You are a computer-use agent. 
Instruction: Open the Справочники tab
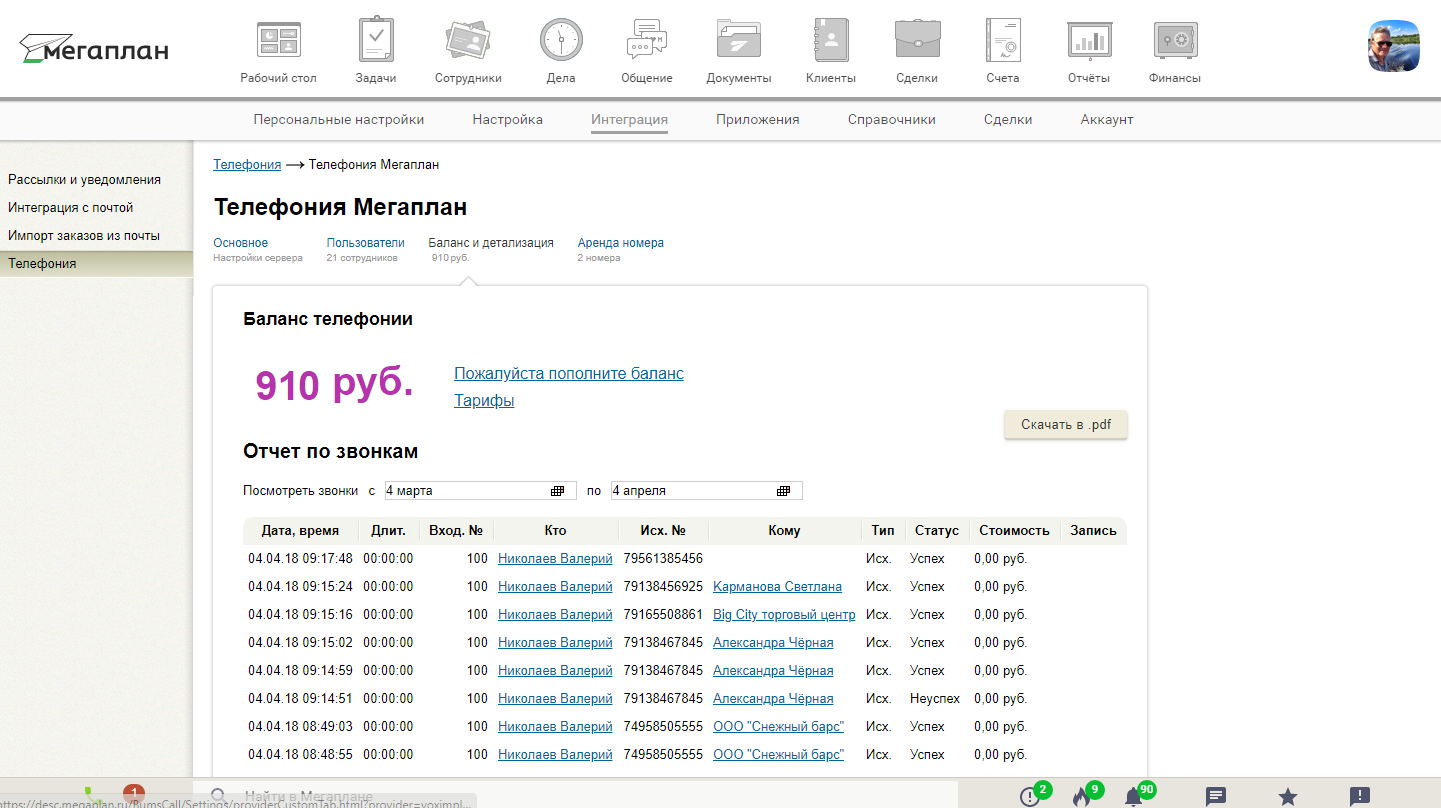892,119
